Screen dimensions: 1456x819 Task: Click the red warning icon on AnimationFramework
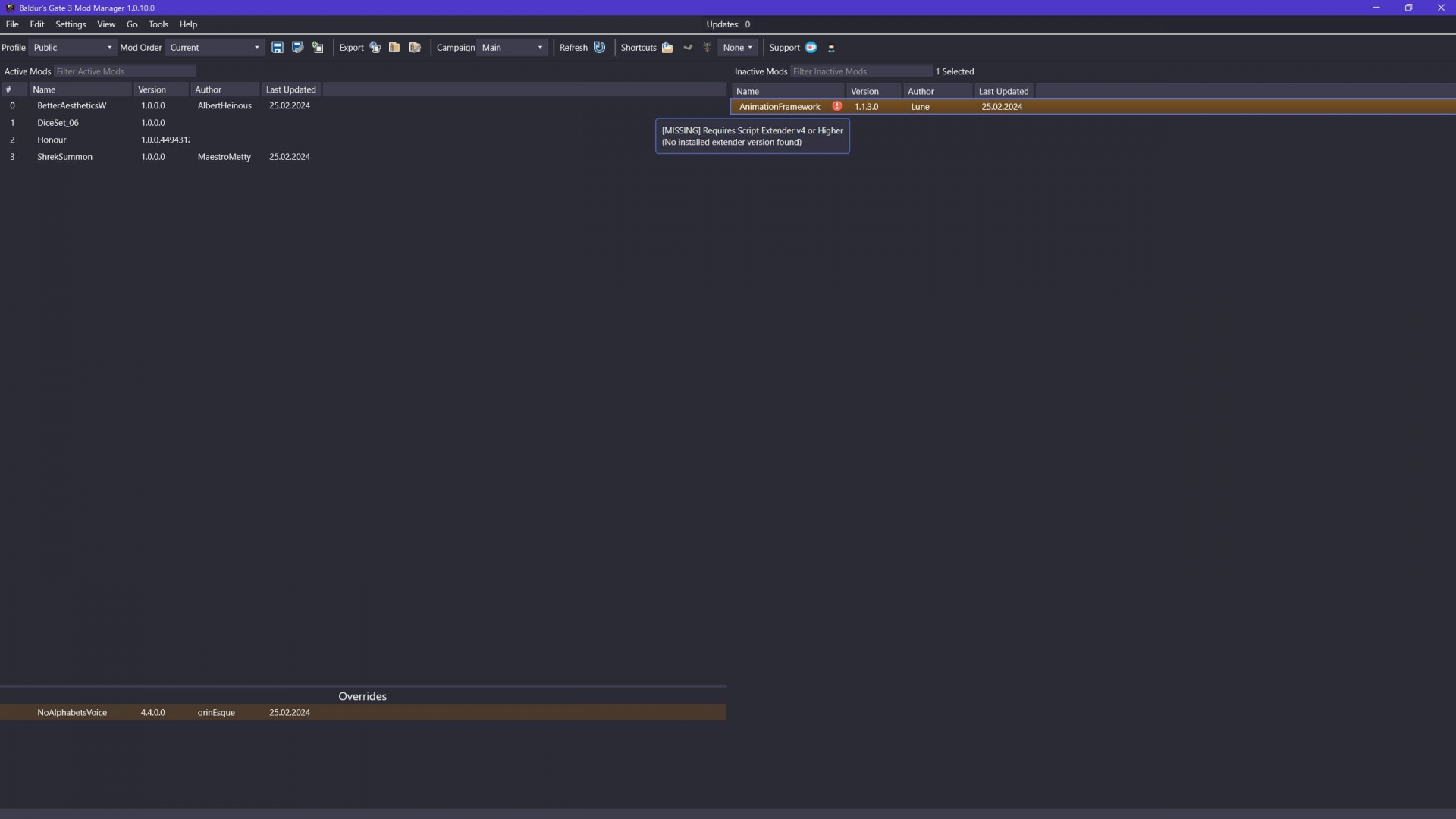click(837, 106)
